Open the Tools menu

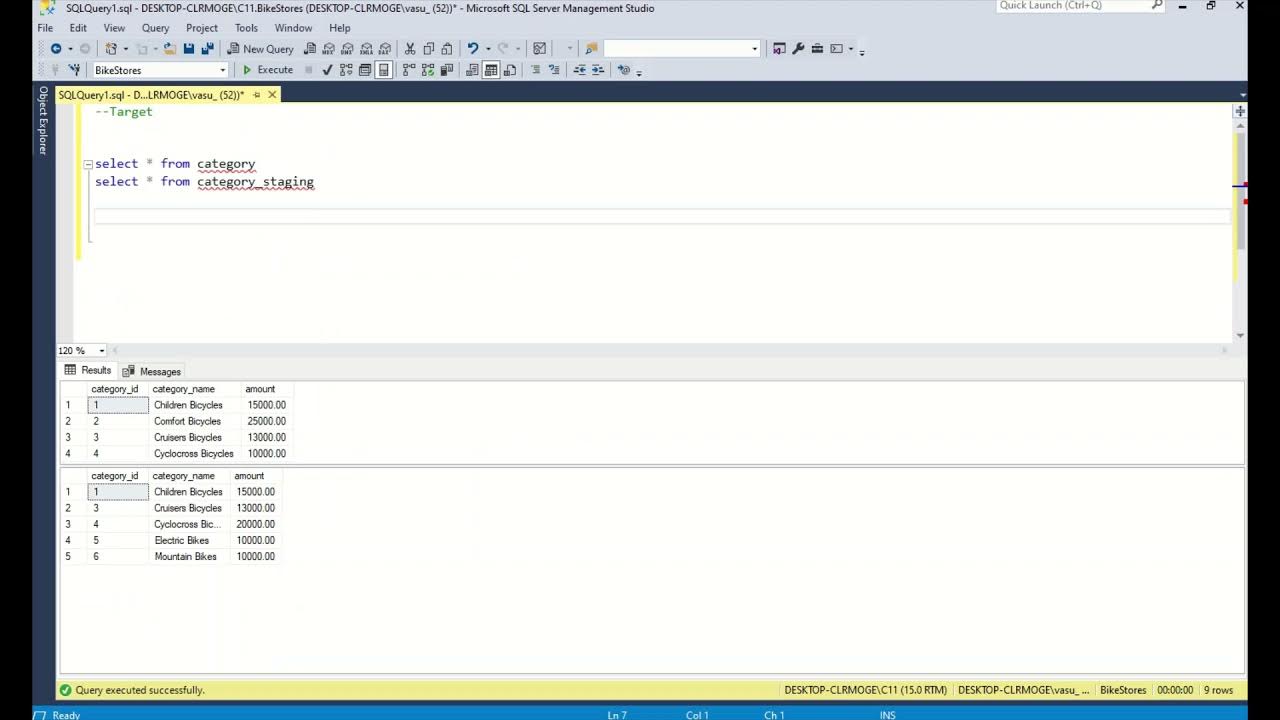pyautogui.click(x=246, y=28)
